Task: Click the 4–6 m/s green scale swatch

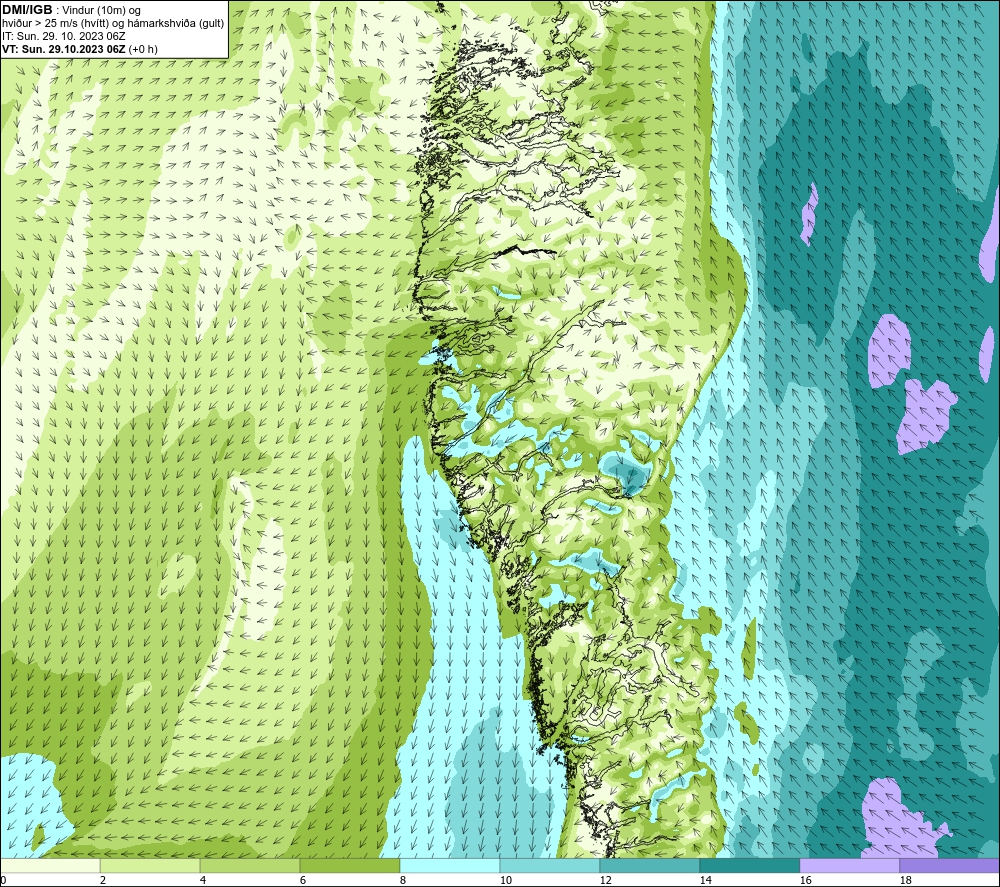Action: [250, 865]
